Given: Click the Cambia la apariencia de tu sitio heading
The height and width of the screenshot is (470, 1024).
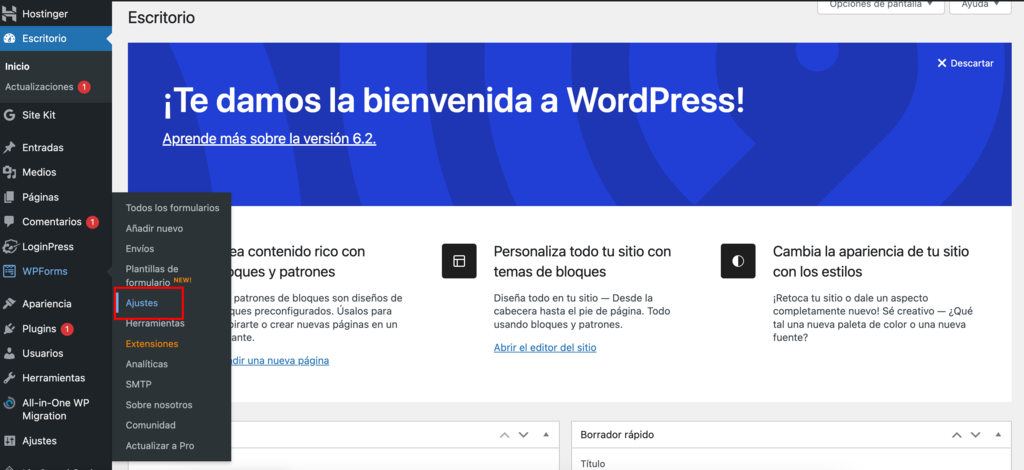Looking at the screenshot, I should click(871, 261).
